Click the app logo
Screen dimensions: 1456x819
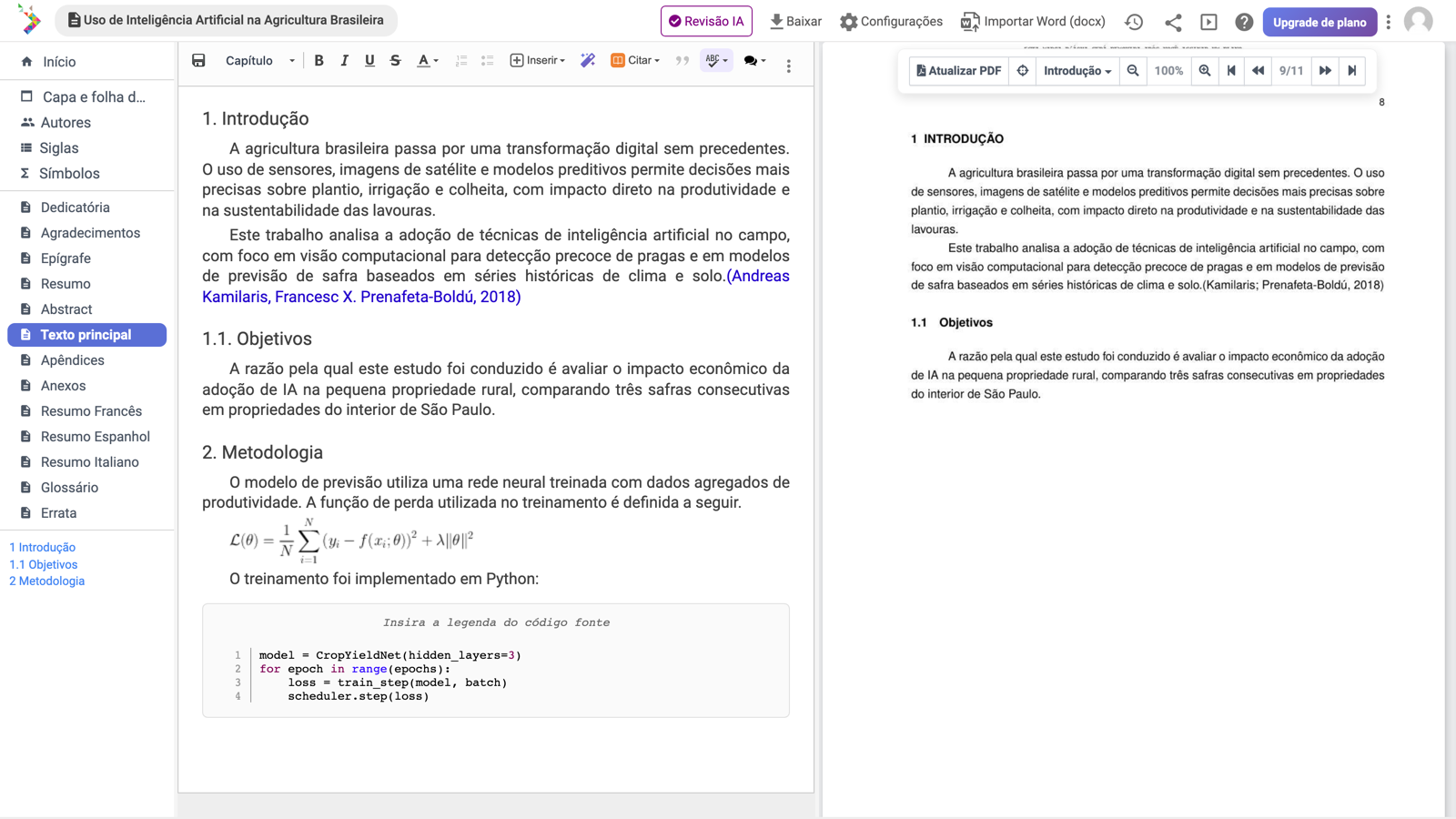[29, 19]
